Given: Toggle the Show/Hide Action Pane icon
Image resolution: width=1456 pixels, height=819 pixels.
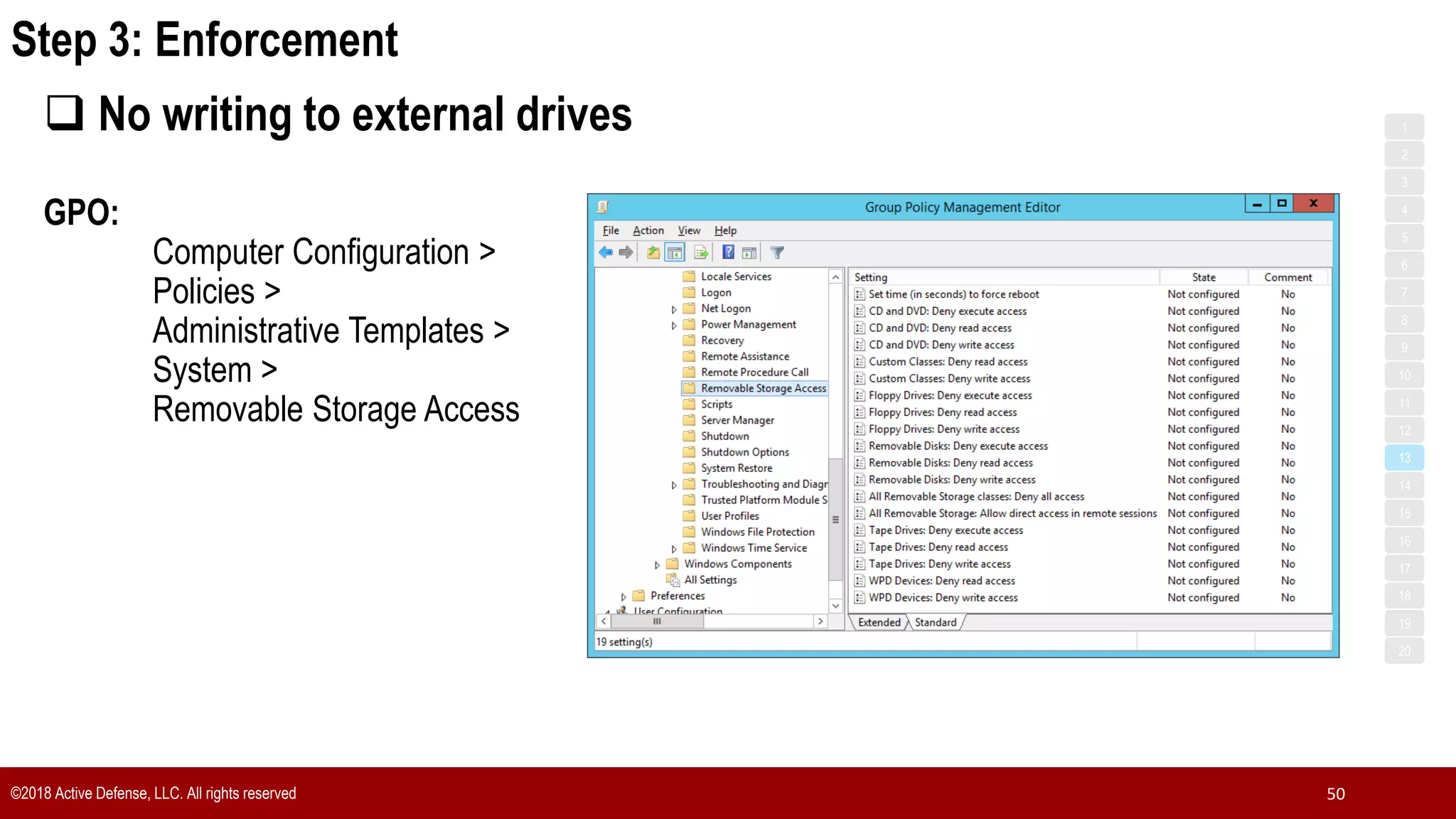Looking at the screenshot, I should point(749,252).
